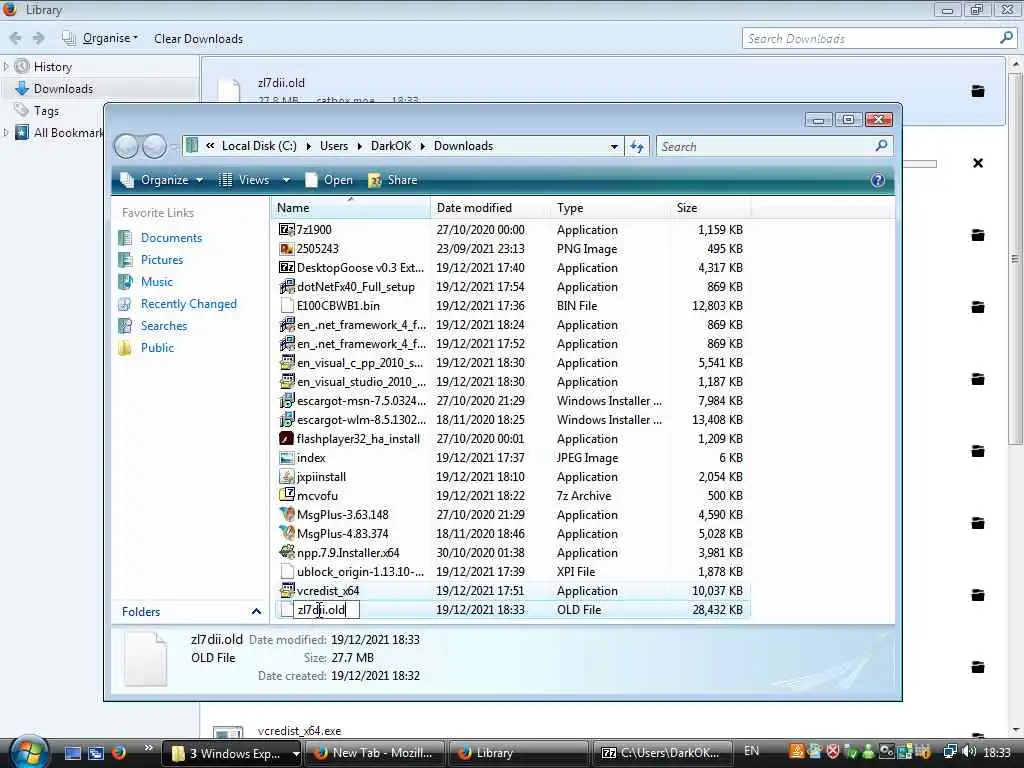The height and width of the screenshot is (768, 1024).
Task: Select DesktopGoose v0.3 archive icon
Action: tap(286, 267)
